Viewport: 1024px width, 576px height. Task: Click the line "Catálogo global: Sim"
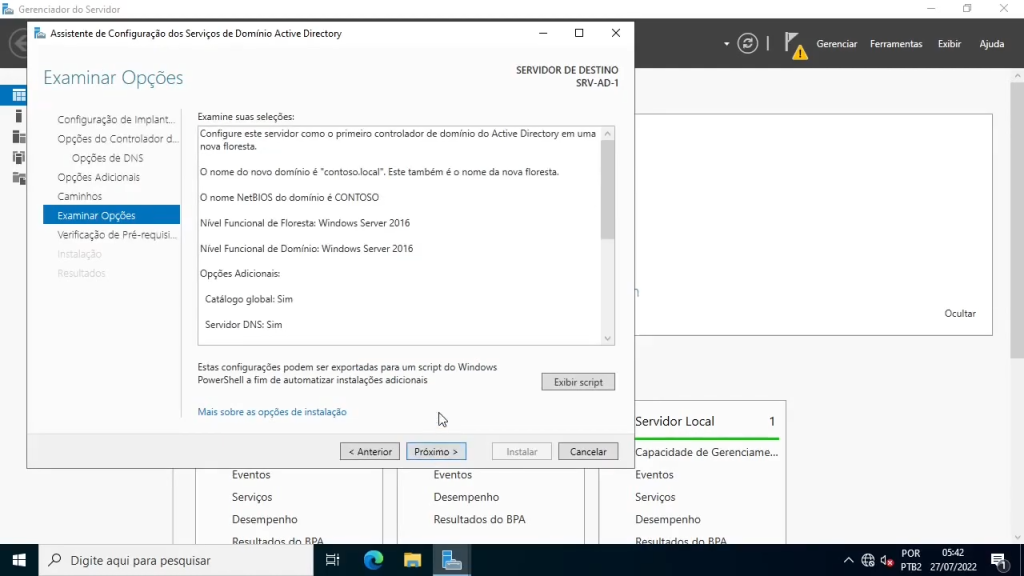coord(249,299)
